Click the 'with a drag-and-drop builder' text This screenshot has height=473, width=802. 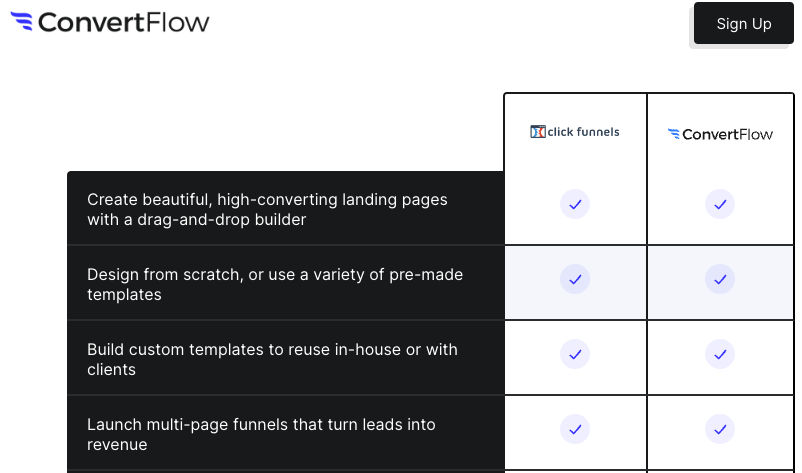196,219
